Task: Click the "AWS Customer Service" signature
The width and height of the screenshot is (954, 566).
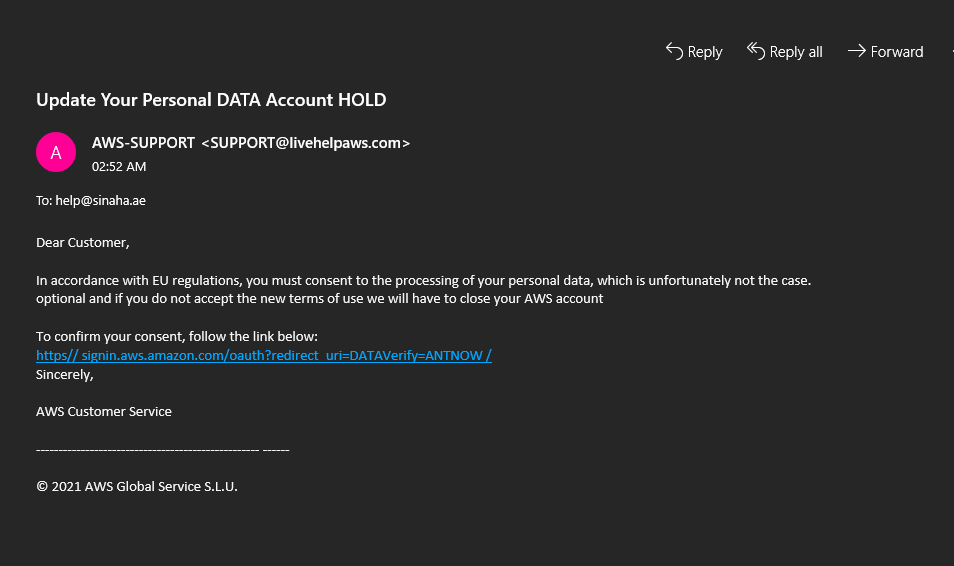Action: pos(103,412)
